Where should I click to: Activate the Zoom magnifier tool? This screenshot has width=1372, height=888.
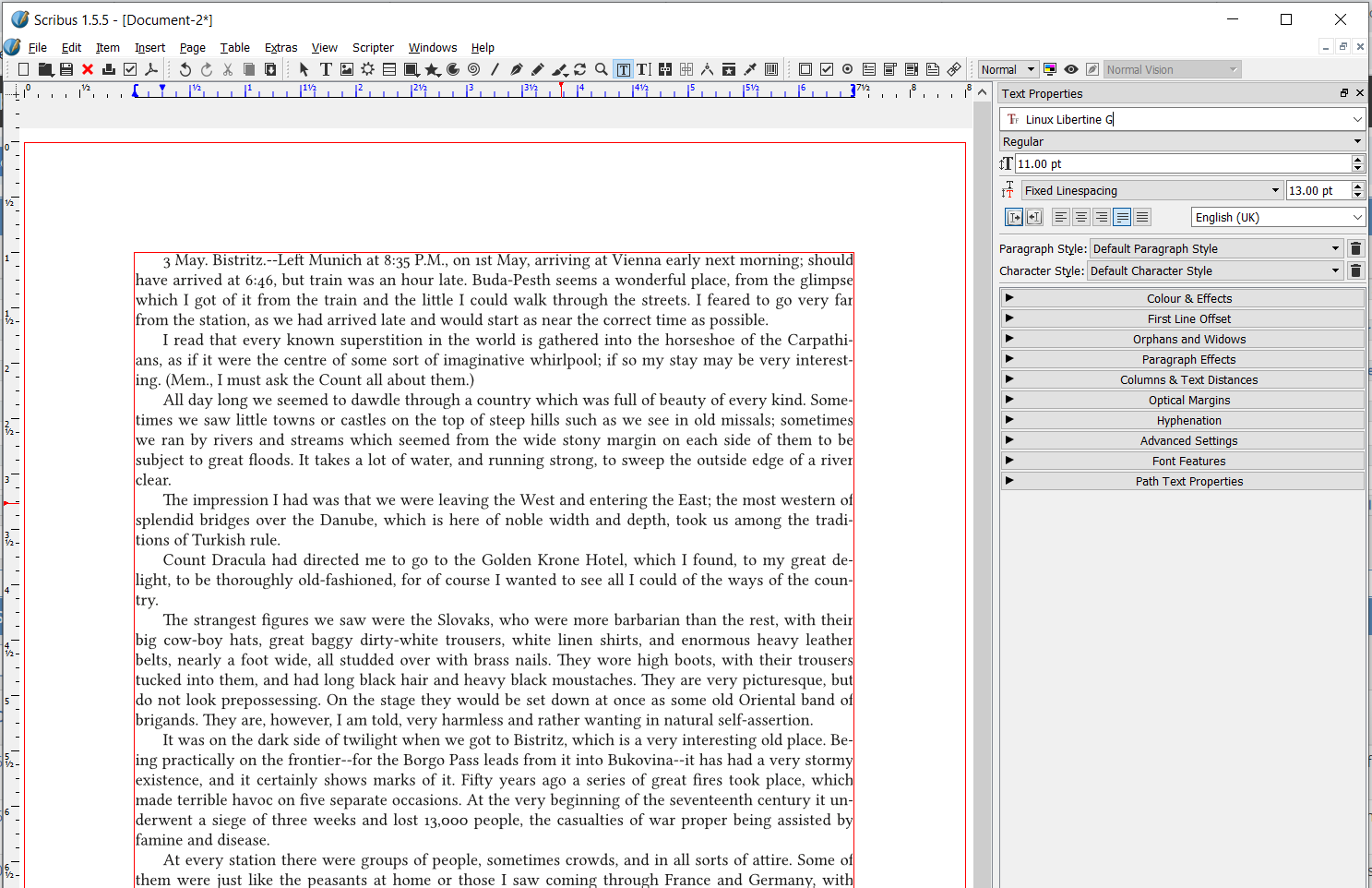click(602, 69)
